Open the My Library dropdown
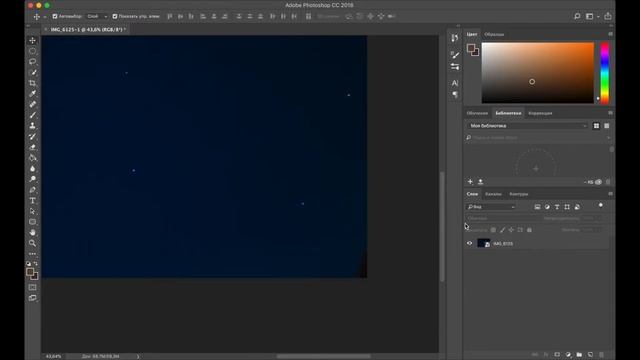Image resolution: width=640 pixels, height=360 pixels. 528,126
